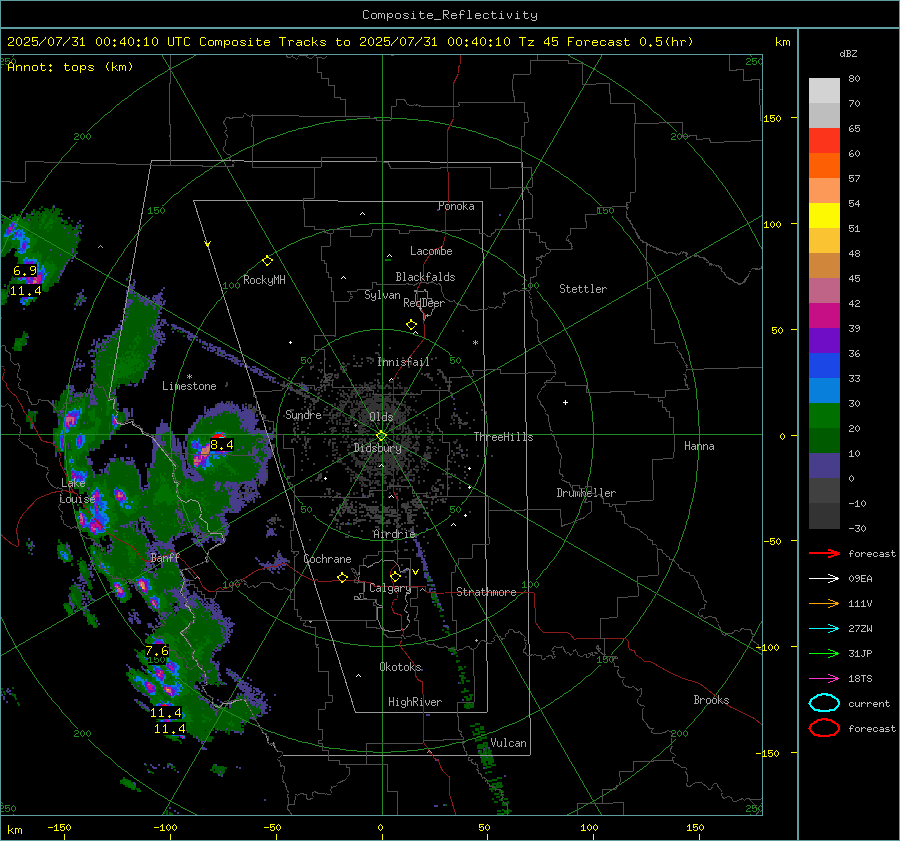Click the Cochrane label
The image size is (900, 841).
(327, 559)
